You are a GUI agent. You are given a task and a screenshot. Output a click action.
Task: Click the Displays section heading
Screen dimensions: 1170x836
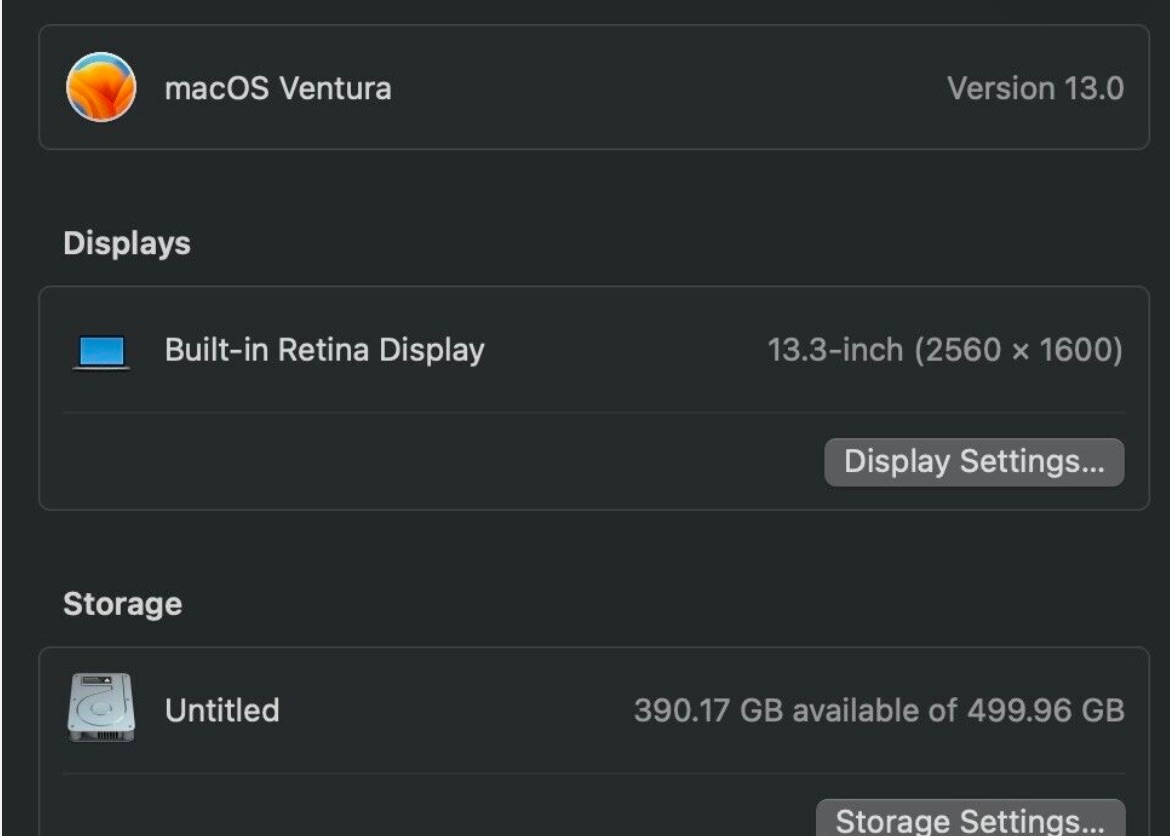point(127,243)
